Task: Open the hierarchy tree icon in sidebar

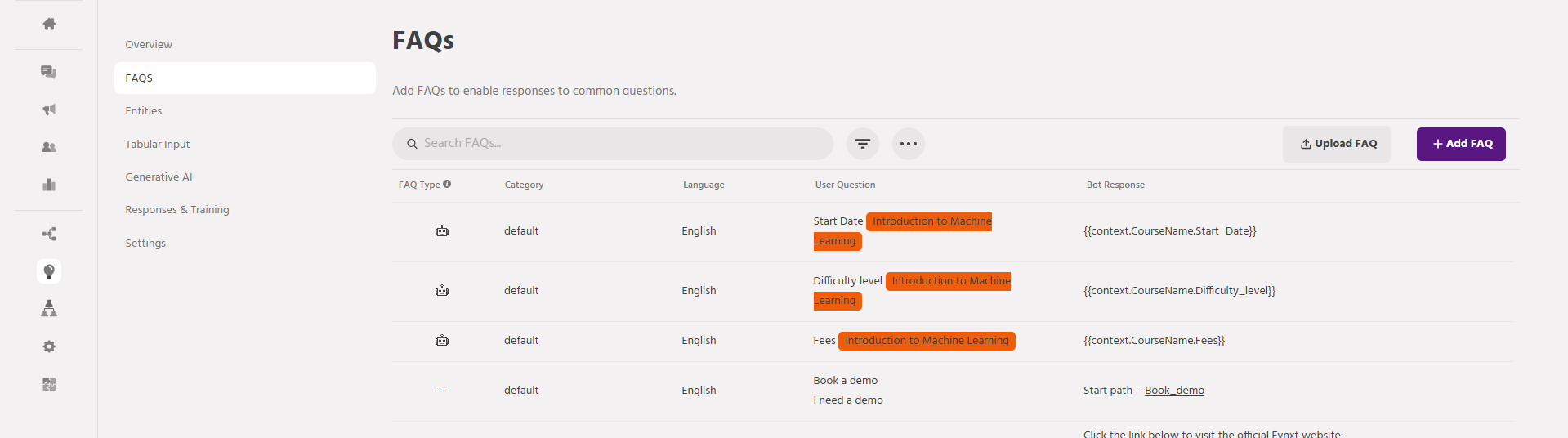Action: (x=49, y=308)
